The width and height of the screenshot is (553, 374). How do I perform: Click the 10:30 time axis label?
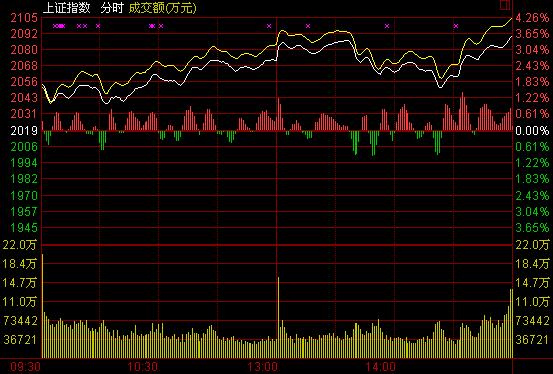(x=143, y=367)
